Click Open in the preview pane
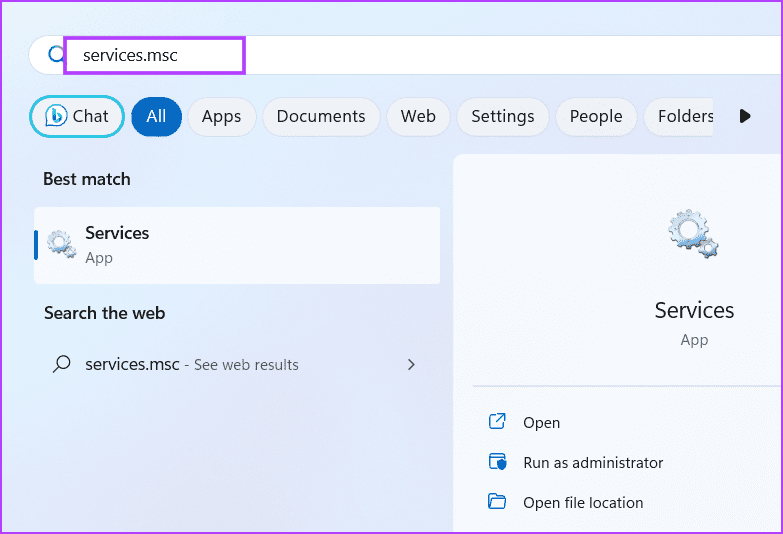The width and height of the screenshot is (783, 534). click(541, 423)
